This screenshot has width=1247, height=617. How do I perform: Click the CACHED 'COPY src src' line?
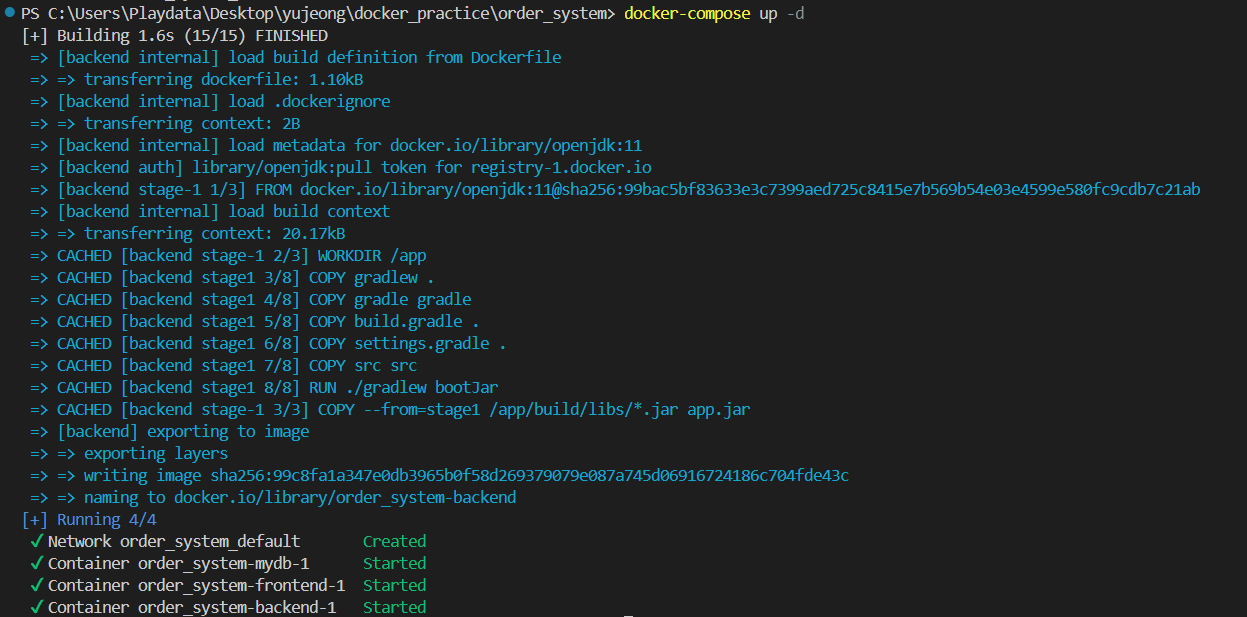[x=223, y=366]
